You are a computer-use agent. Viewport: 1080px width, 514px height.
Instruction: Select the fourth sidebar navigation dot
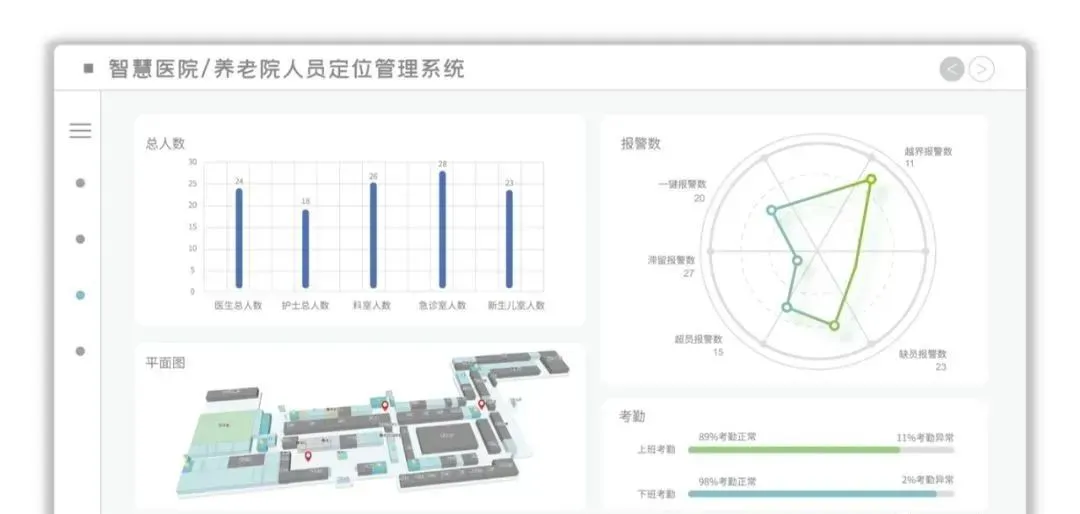[80, 351]
